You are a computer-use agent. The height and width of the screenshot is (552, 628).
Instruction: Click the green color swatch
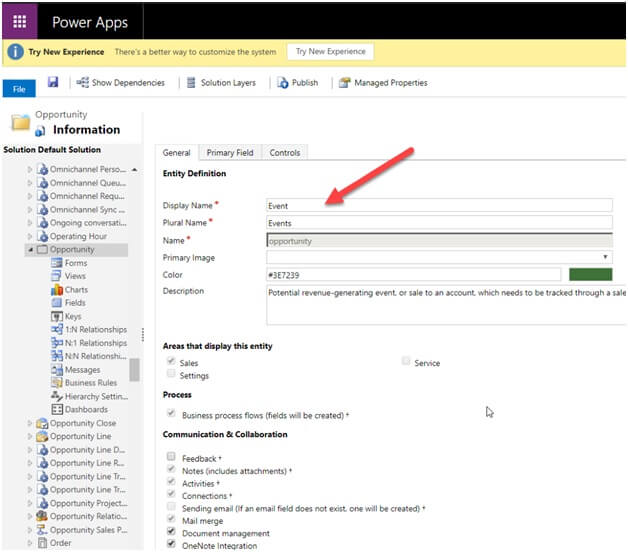click(590, 274)
